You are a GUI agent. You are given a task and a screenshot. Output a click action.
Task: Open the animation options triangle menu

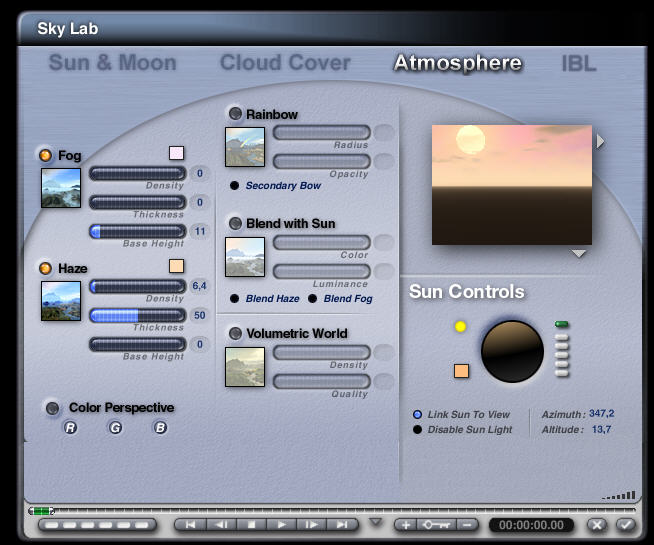(x=376, y=522)
